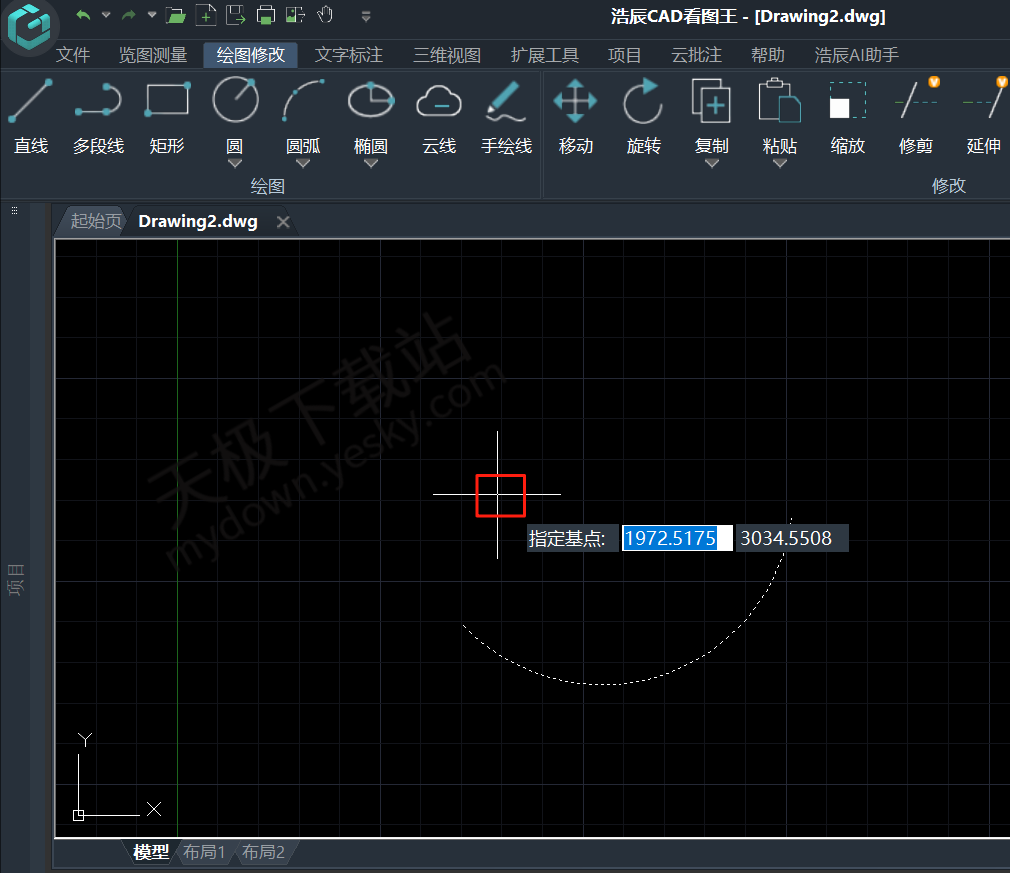Expand the 圆 circle options dropdown
Image resolution: width=1010 pixels, height=873 pixels.
(235, 163)
